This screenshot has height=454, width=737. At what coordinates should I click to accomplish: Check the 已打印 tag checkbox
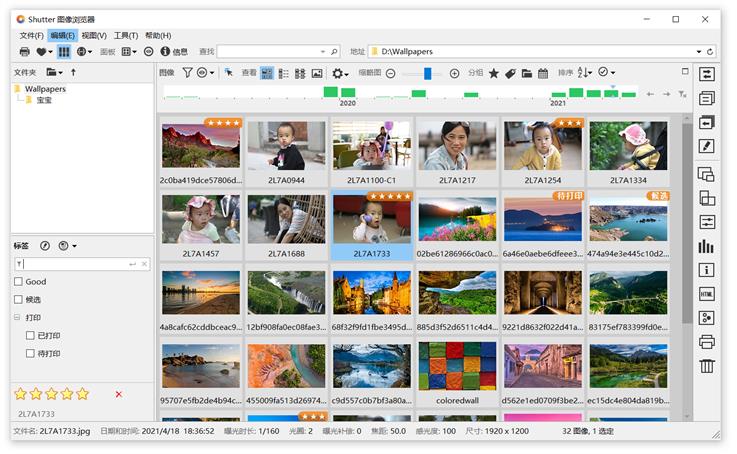point(30,335)
